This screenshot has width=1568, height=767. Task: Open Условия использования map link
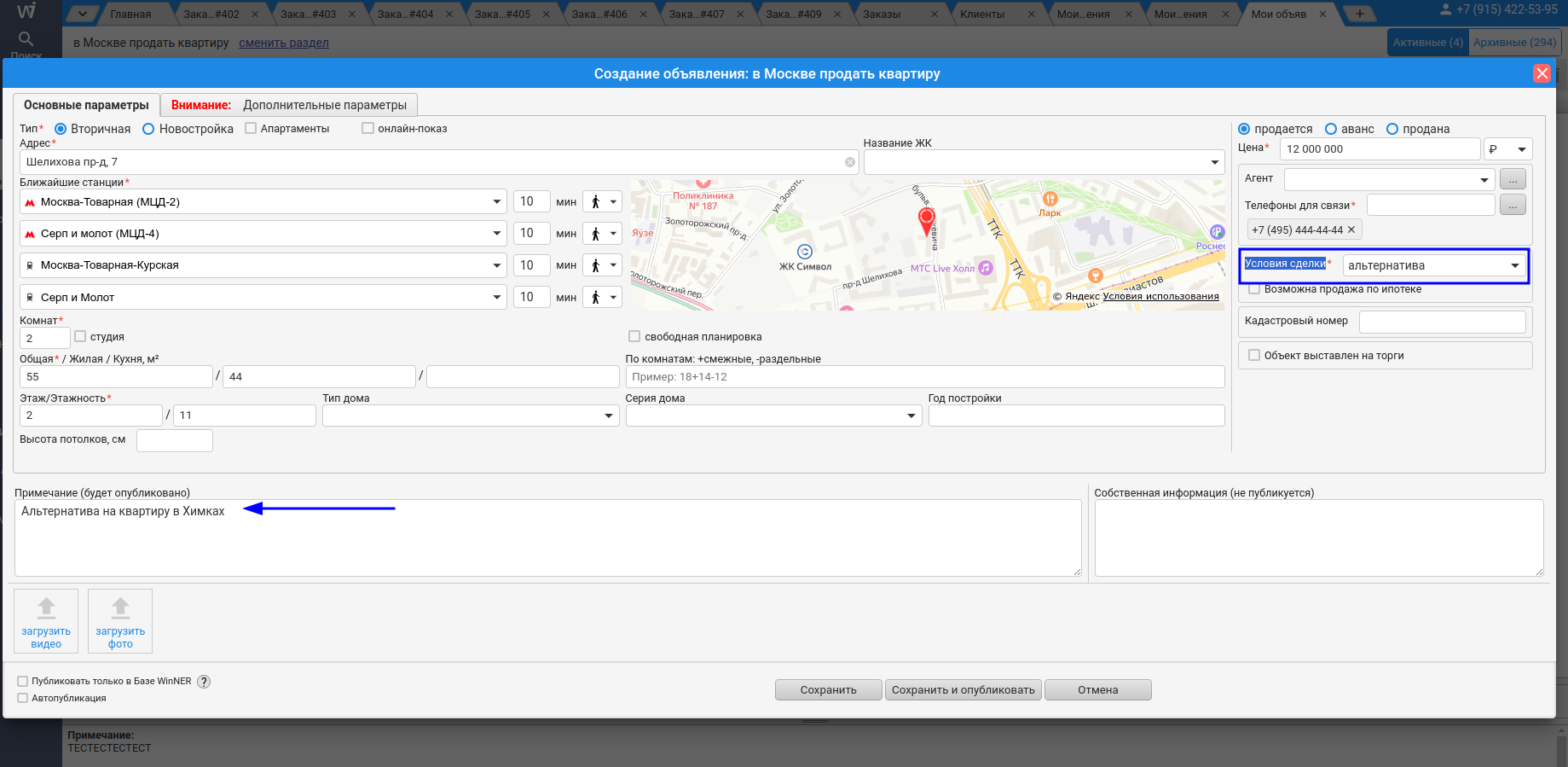coord(1160,296)
